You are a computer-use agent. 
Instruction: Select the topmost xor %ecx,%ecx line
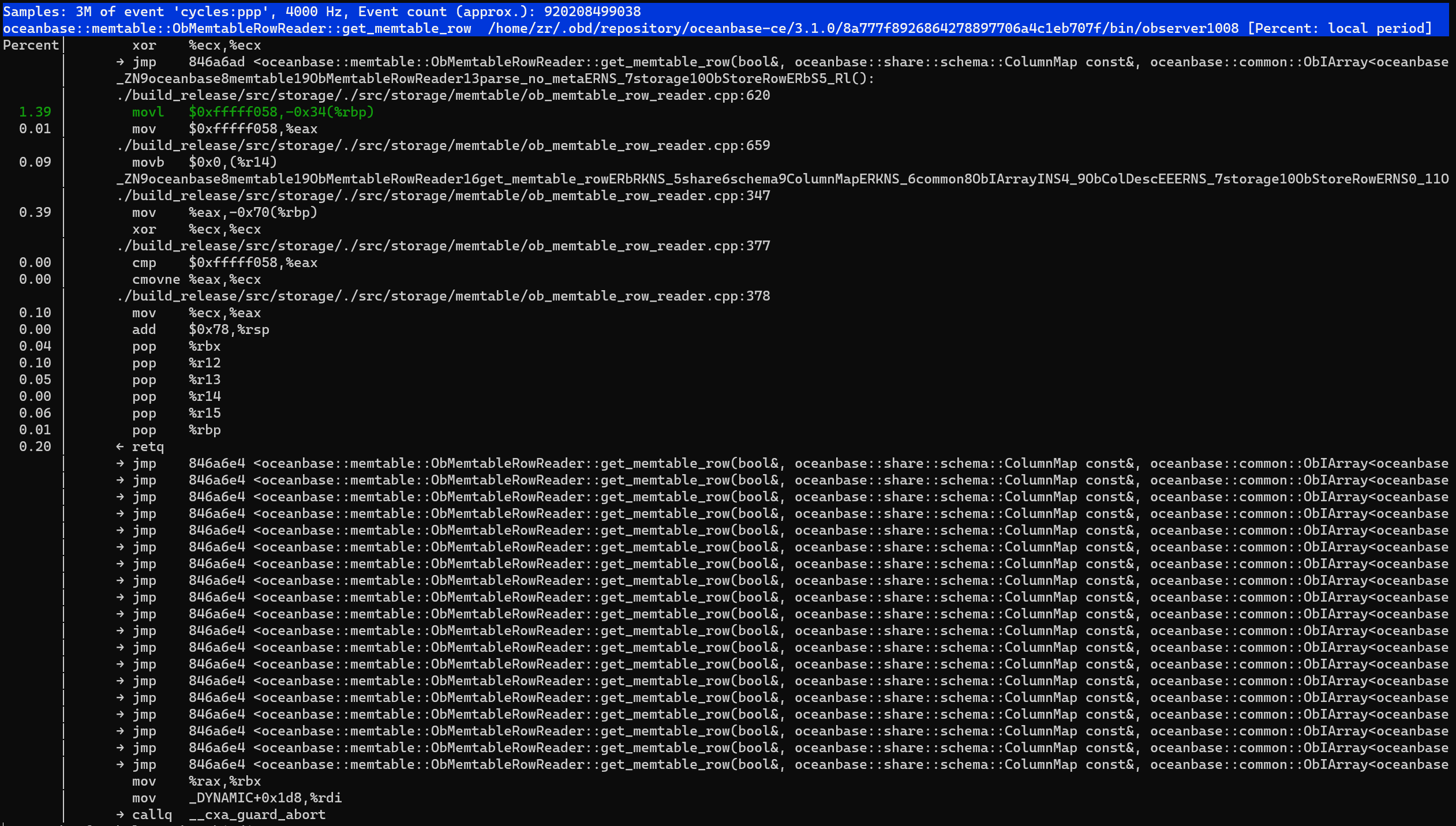click(x=196, y=45)
